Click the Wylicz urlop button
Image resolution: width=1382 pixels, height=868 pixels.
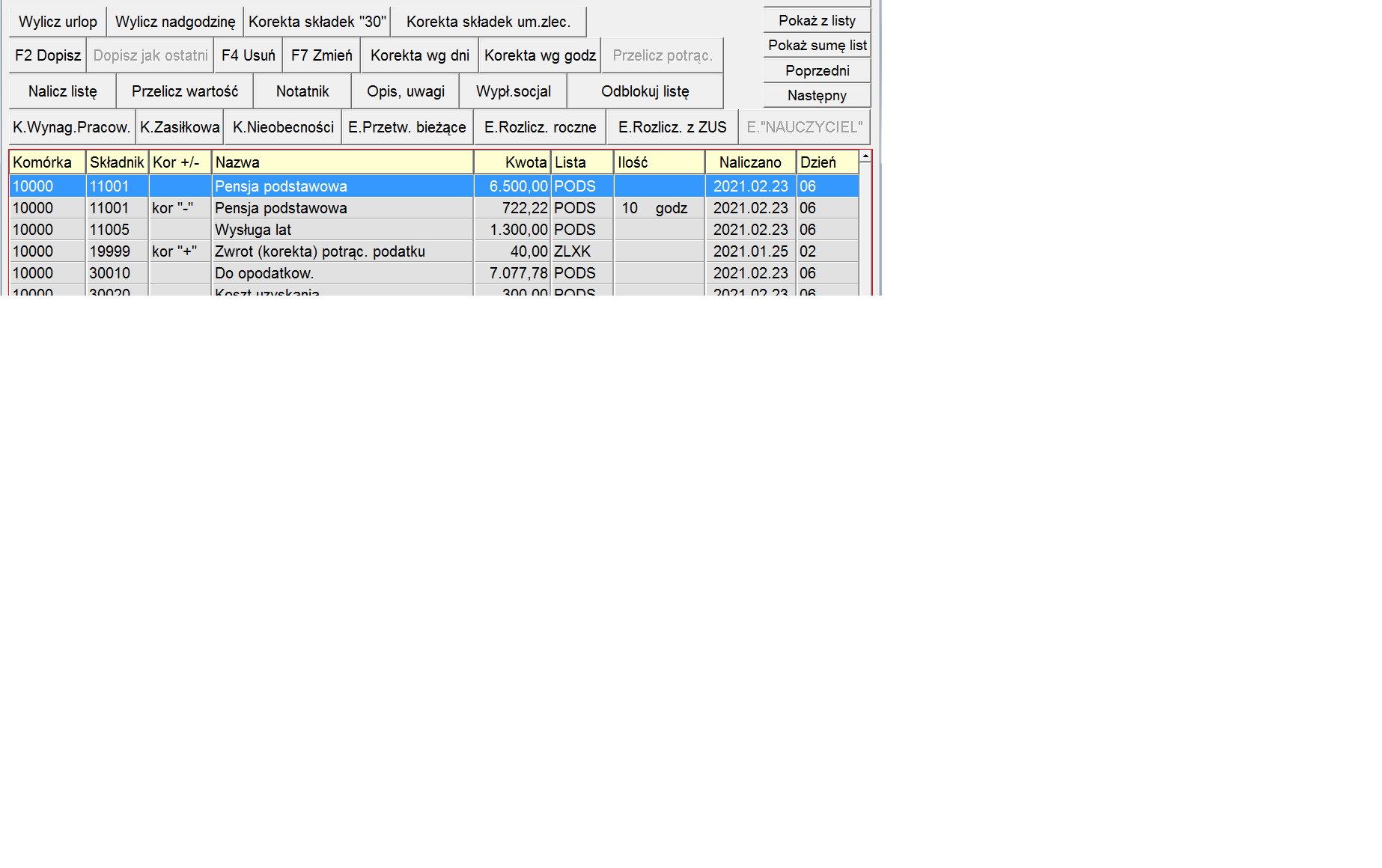click(x=58, y=22)
